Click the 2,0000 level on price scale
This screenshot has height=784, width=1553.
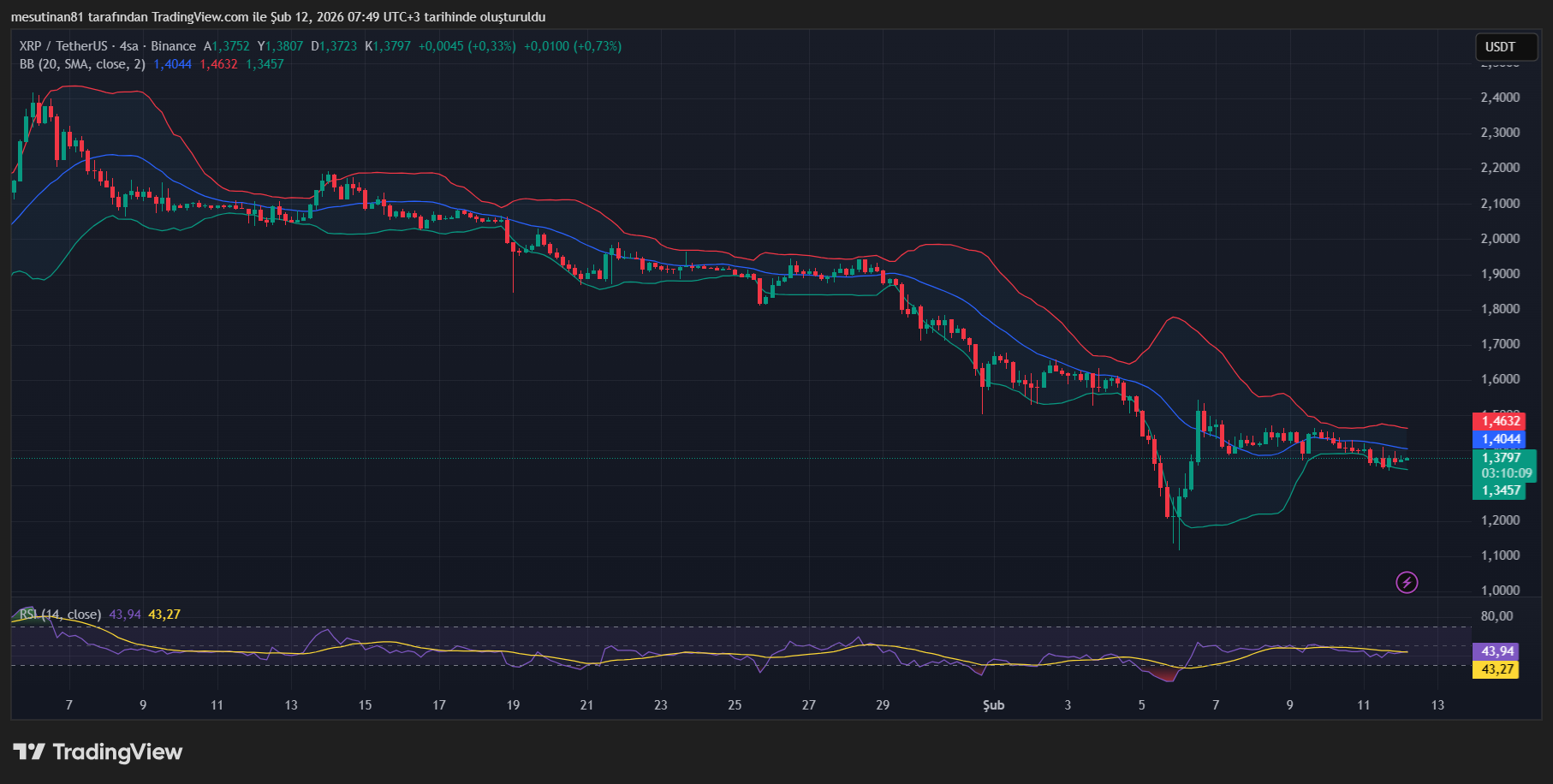click(1500, 239)
